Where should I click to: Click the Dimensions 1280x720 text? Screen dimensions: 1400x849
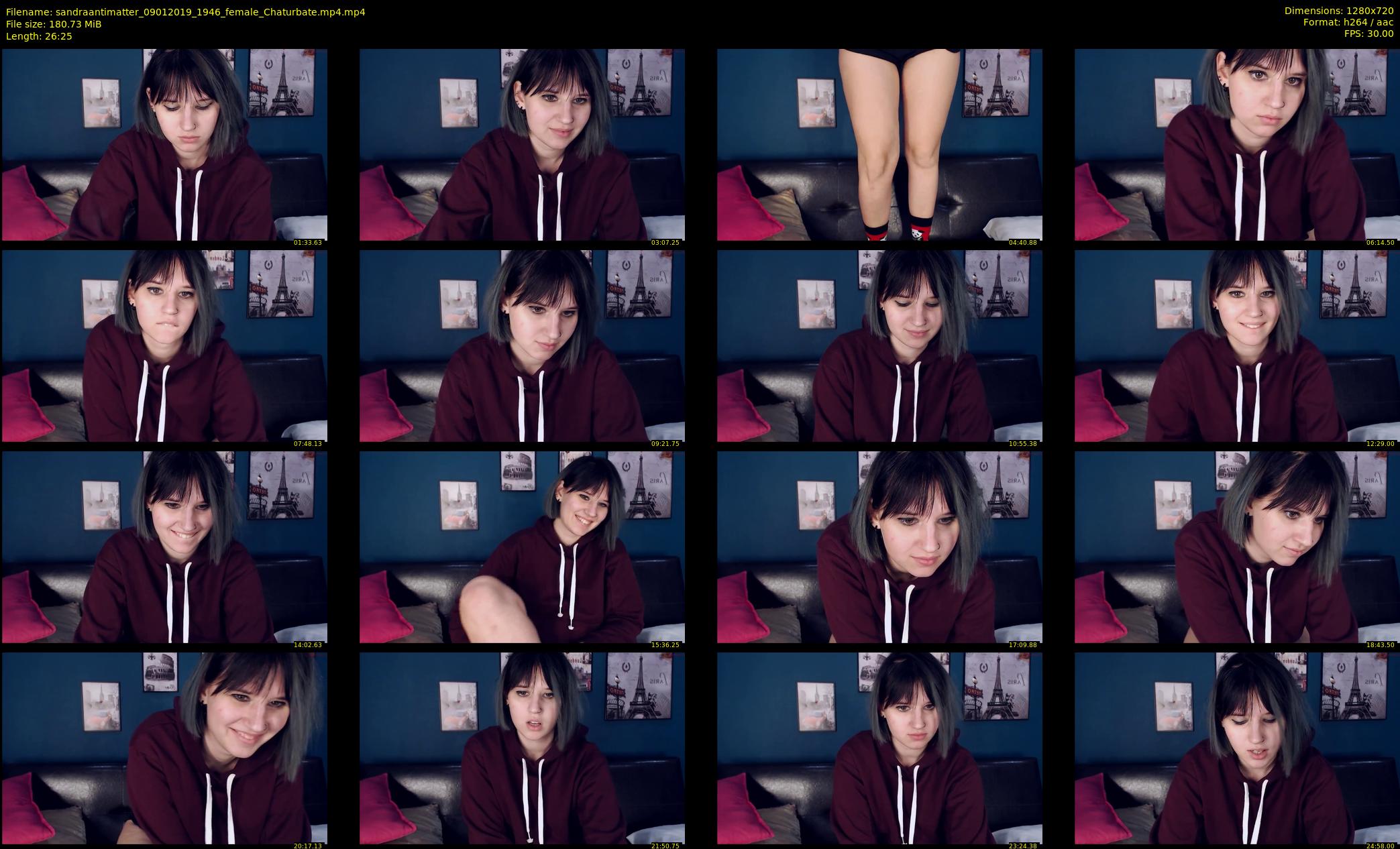pyautogui.click(x=1338, y=11)
